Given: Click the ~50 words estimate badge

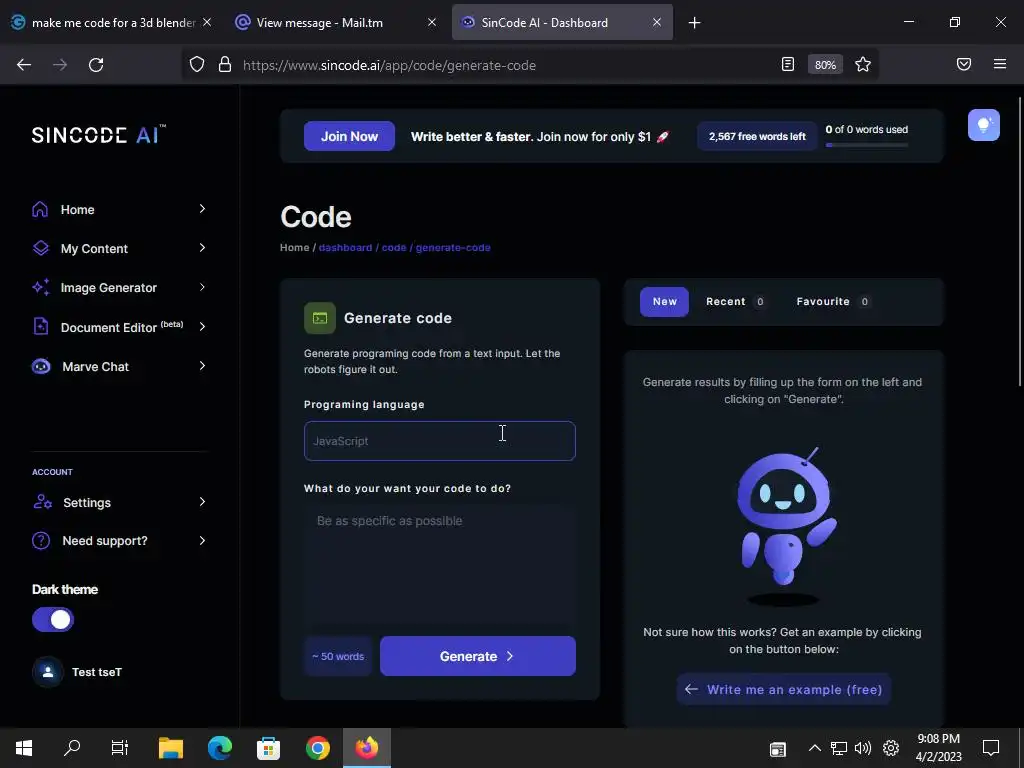Looking at the screenshot, I should pos(338,656).
